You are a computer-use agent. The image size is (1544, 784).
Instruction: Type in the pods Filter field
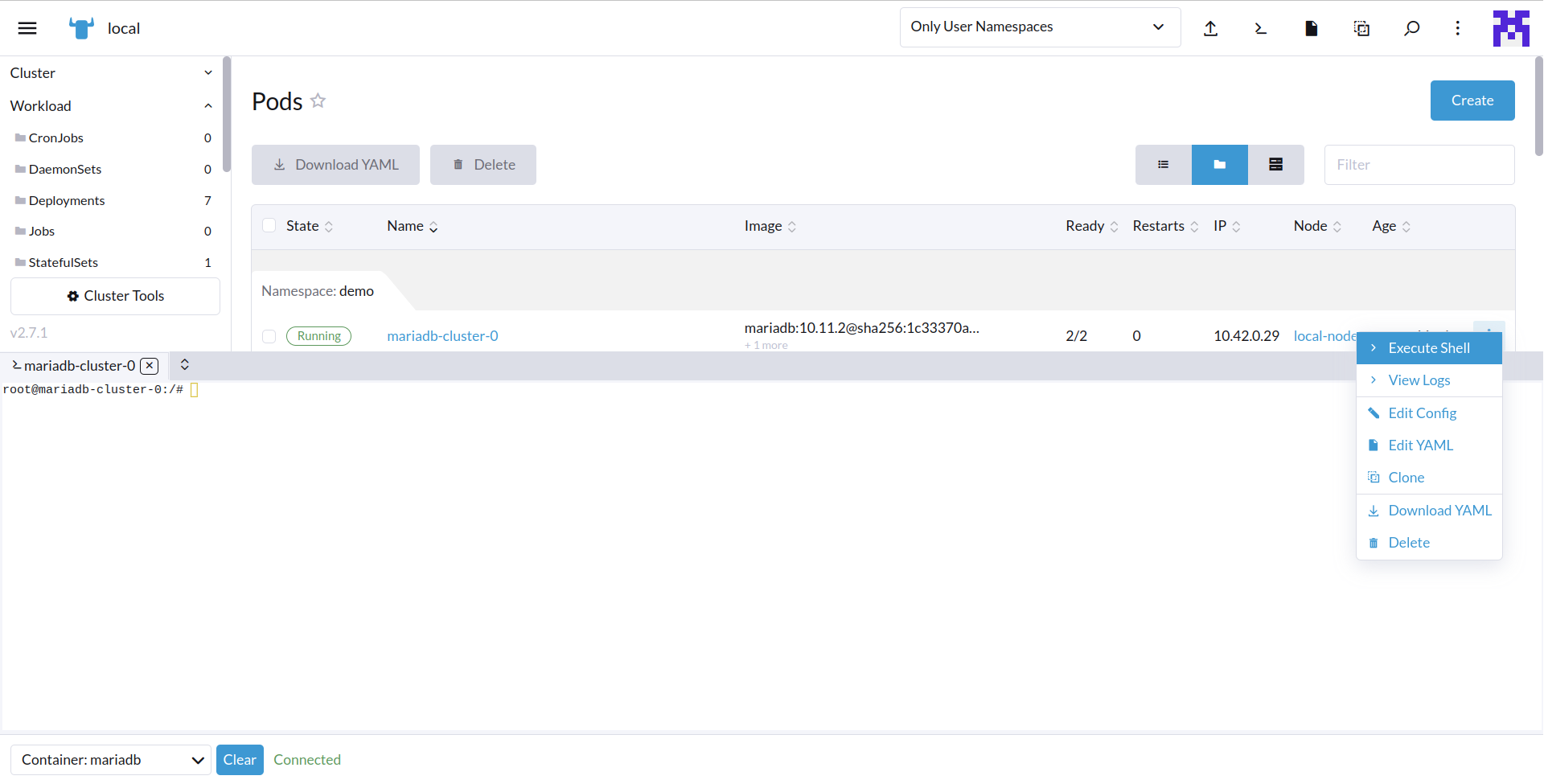tap(1419, 164)
